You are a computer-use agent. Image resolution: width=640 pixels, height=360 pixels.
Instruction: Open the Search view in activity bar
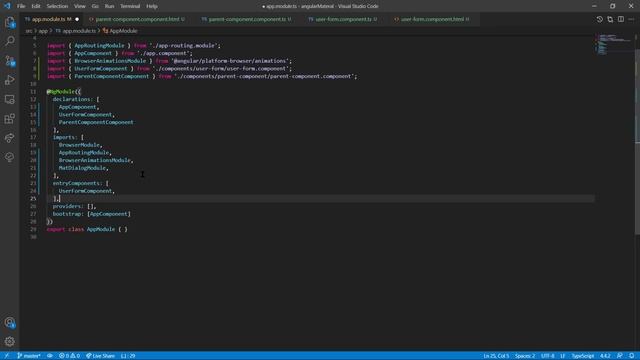pyautogui.click(x=9, y=41)
